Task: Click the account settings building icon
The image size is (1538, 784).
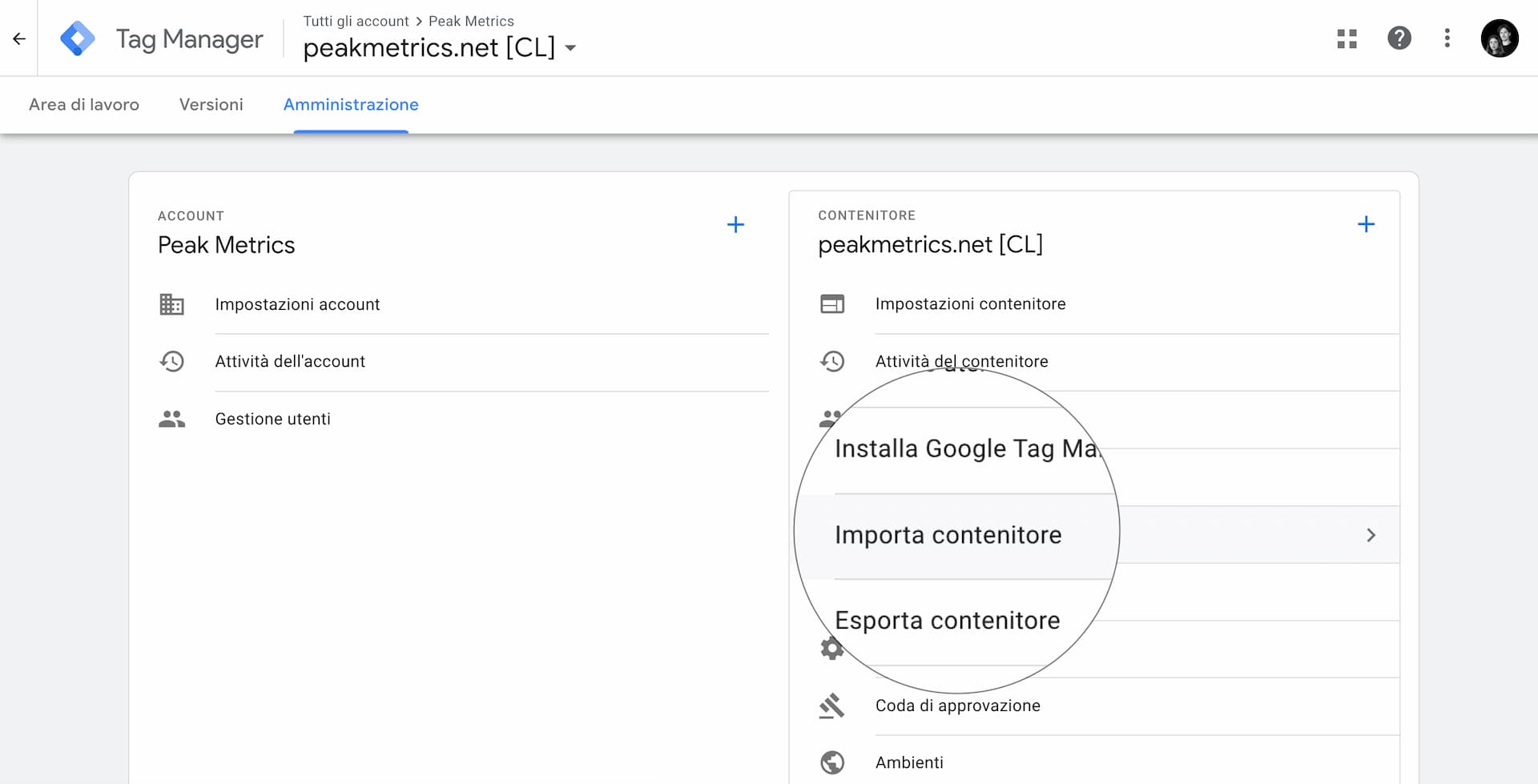Action: pos(171,304)
